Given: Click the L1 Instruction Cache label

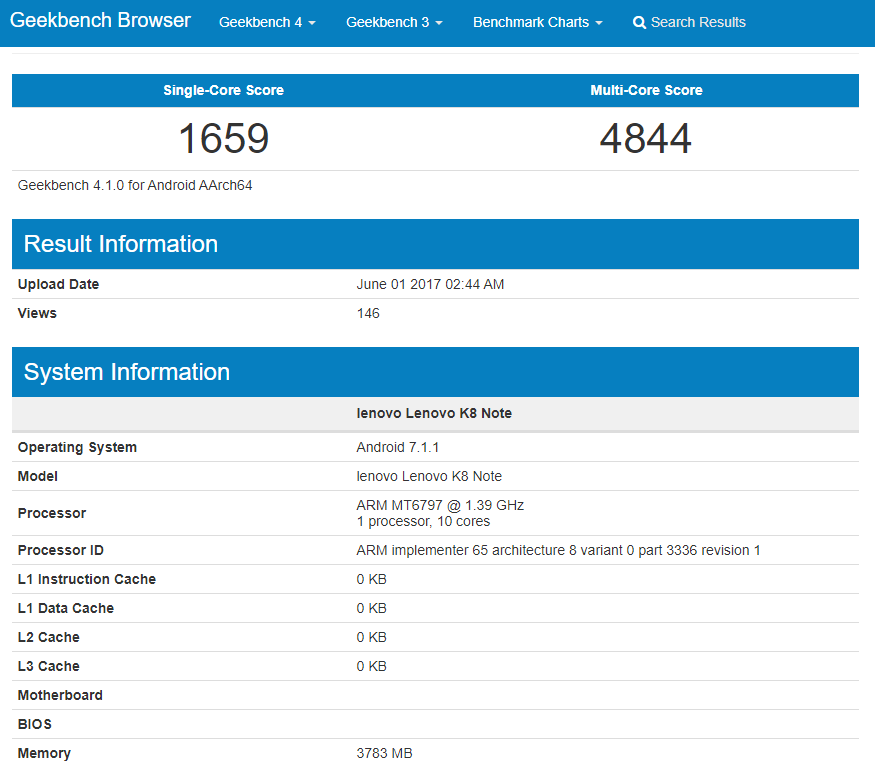Looking at the screenshot, I should pos(87,579).
